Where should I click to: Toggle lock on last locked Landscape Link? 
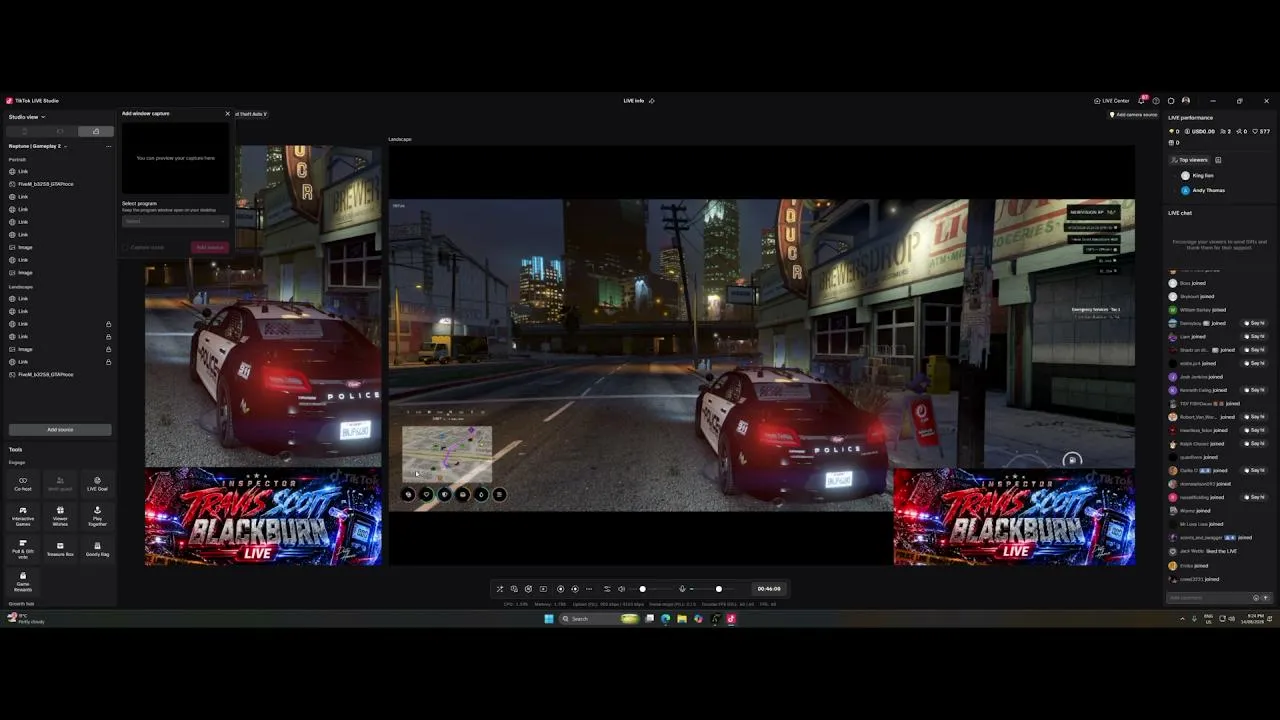109,362
